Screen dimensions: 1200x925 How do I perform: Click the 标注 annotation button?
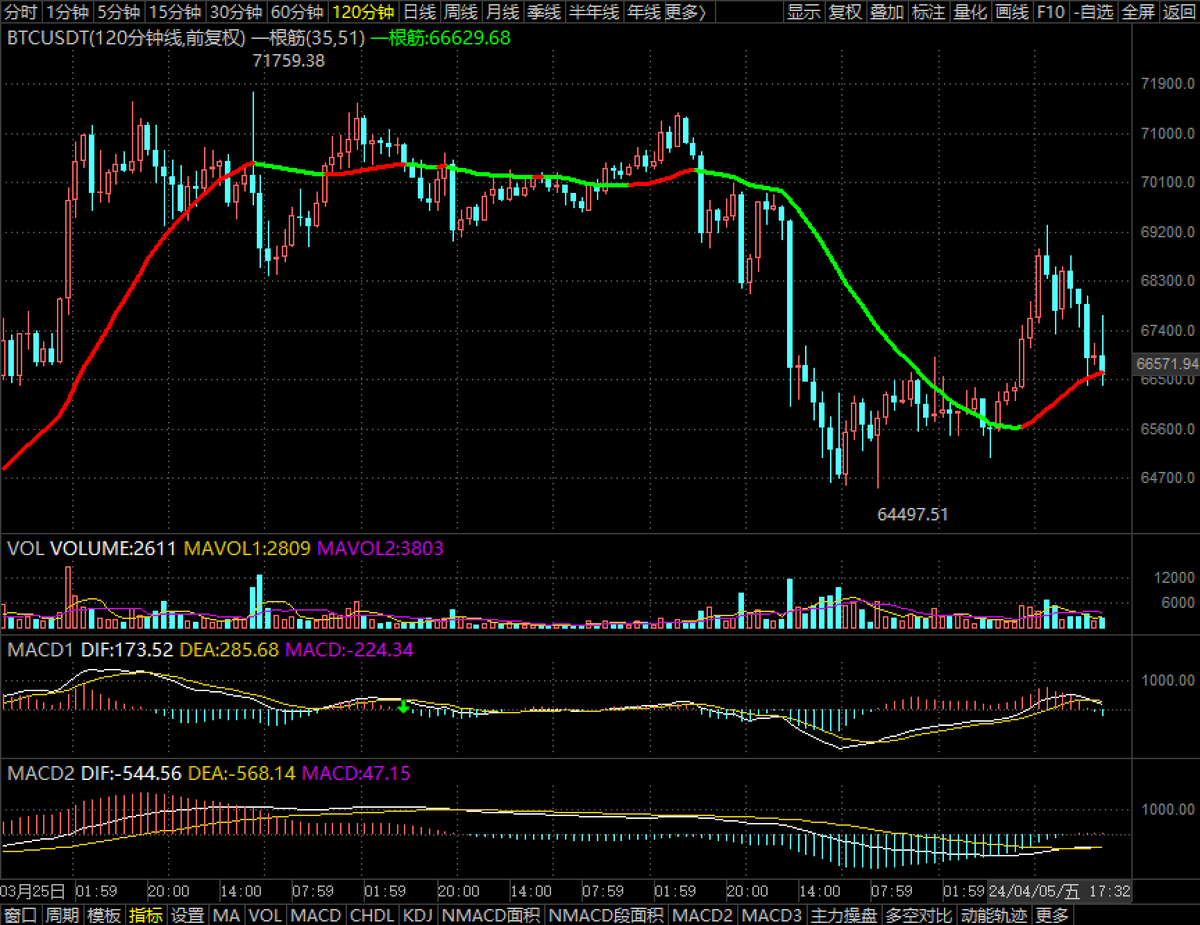click(x=929, y=12)
